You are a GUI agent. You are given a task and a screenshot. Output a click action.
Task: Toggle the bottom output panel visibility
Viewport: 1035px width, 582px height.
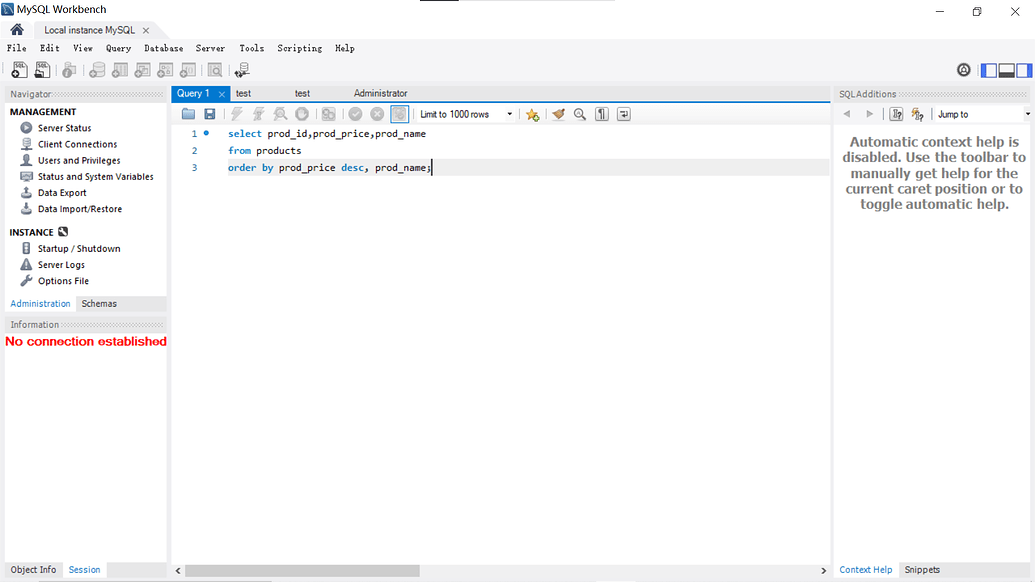tap(1006, 70)
